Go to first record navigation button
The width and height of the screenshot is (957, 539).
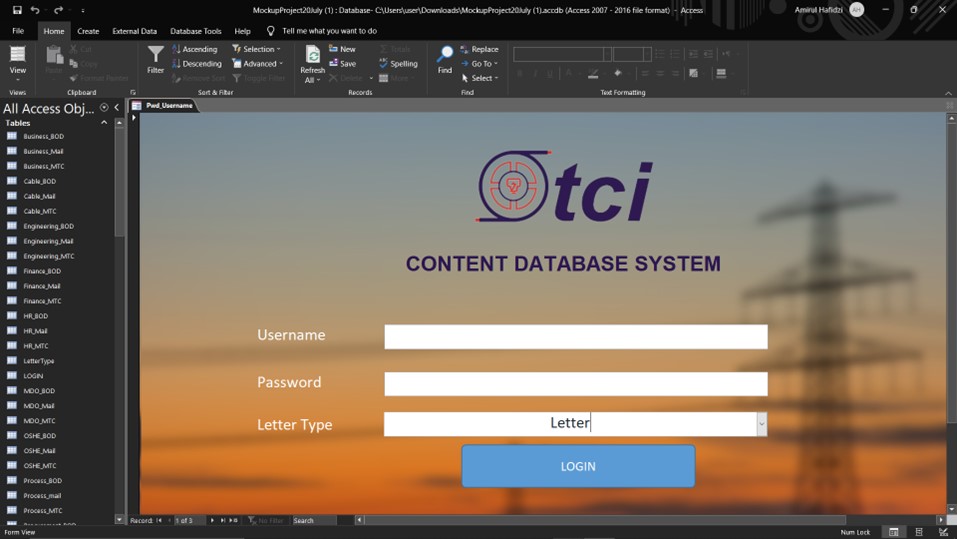pyautogui.click(x=159, y=520)
